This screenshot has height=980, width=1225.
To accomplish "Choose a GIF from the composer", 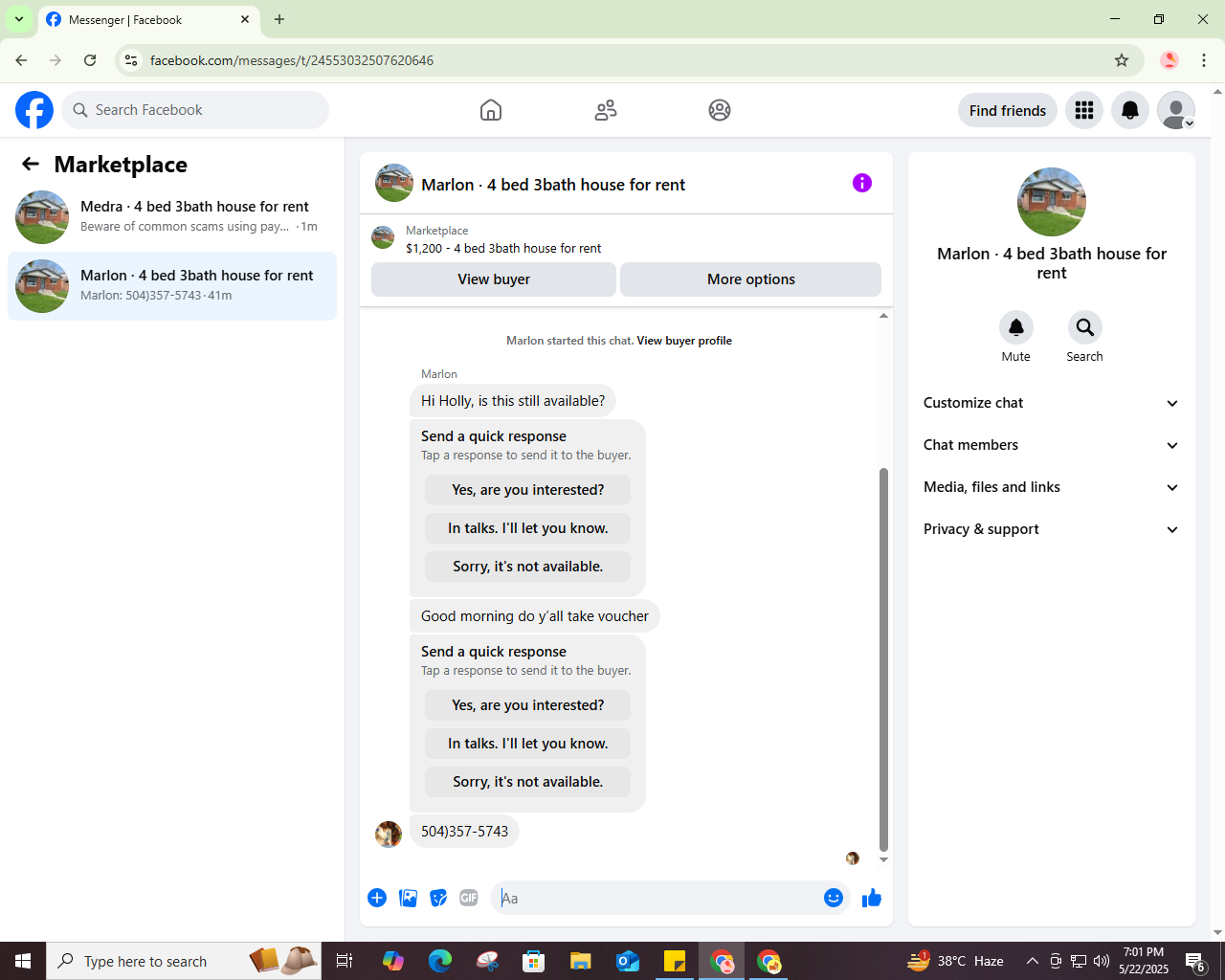I will [x=469, y=898].
